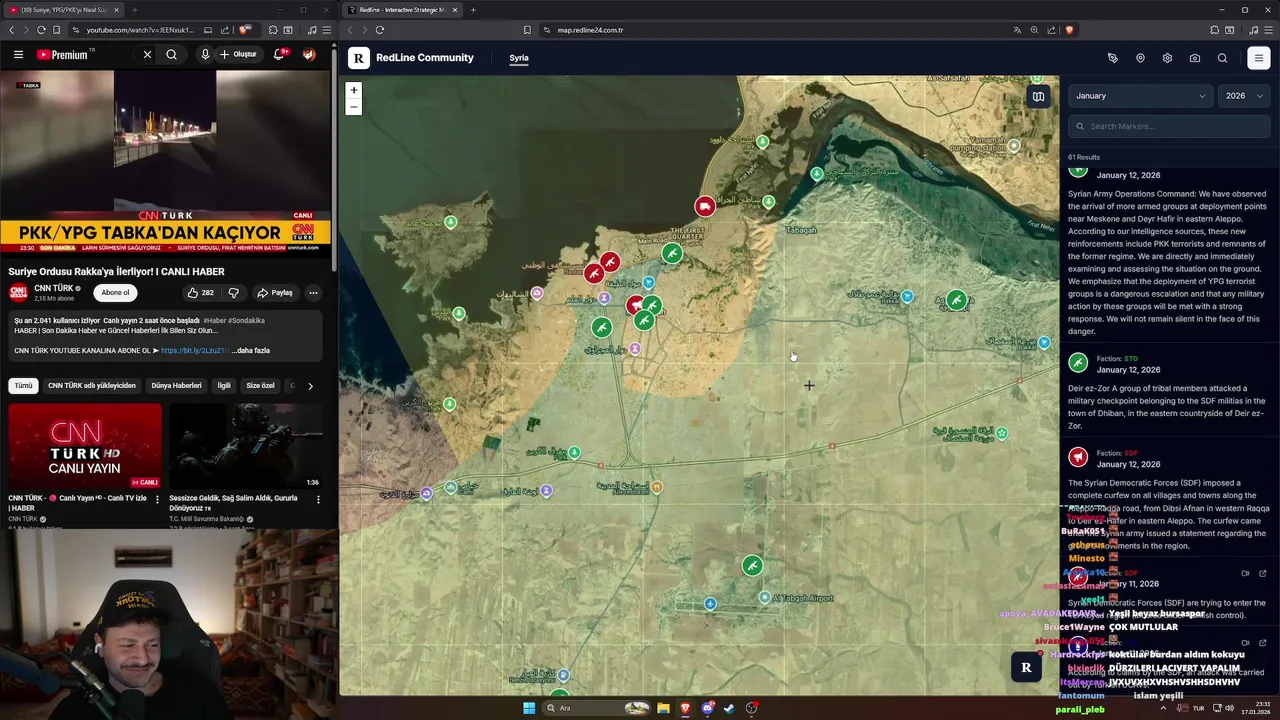Click the Brave shields icon in RedLine window

(x=1069, y=30)
